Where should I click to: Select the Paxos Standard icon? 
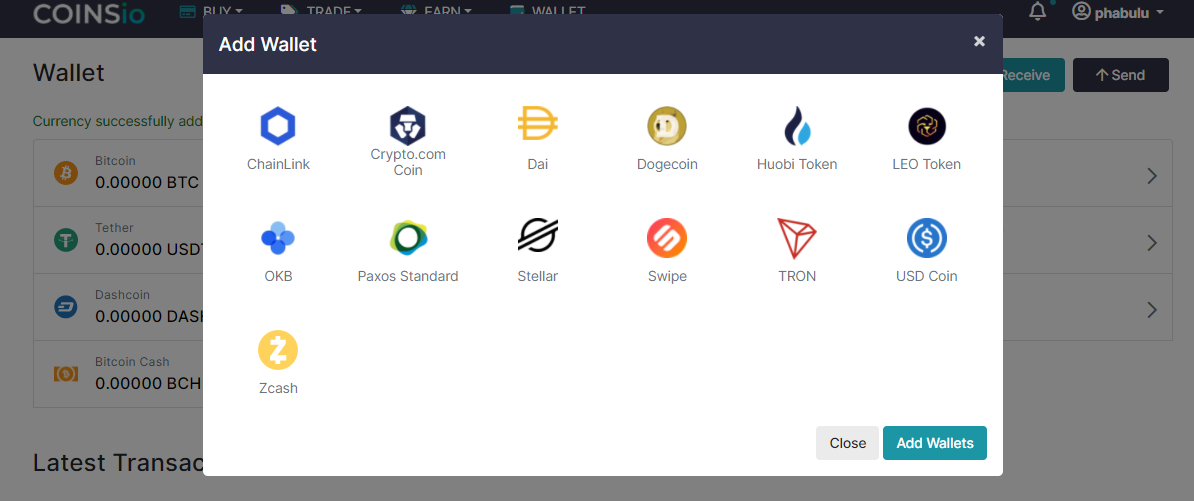pos(408,238)
